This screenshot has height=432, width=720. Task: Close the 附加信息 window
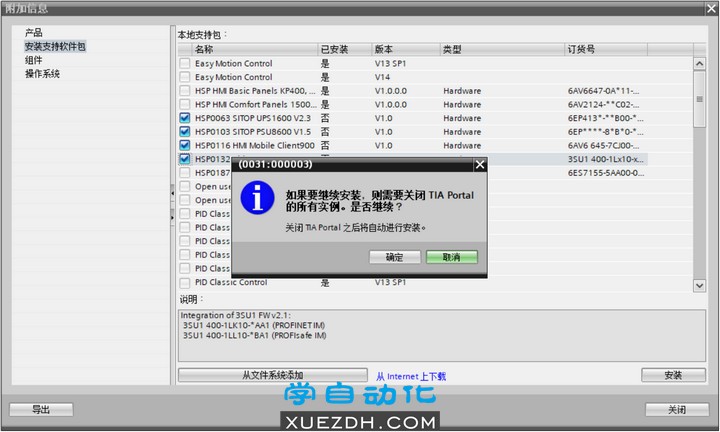[x=711, y=8]
